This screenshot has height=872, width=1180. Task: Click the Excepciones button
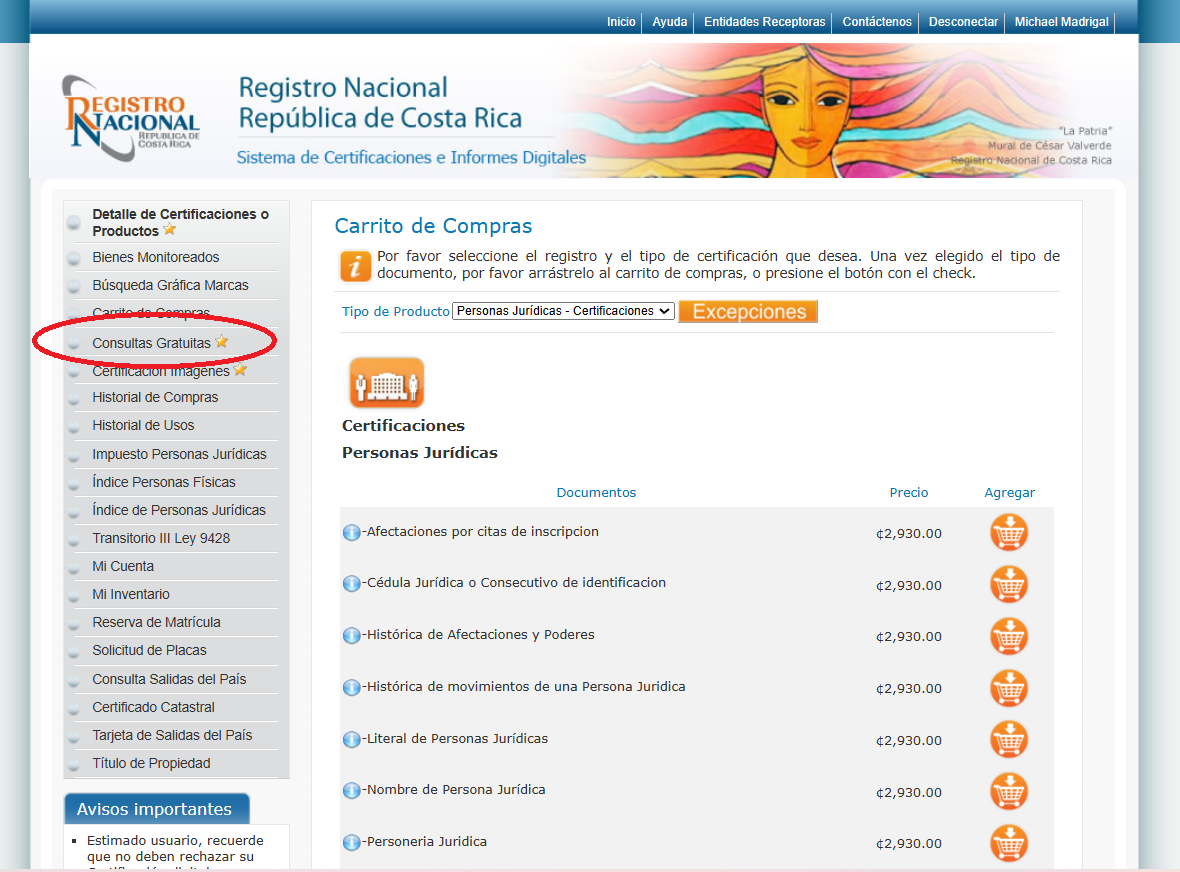click(x=748, y=311)
